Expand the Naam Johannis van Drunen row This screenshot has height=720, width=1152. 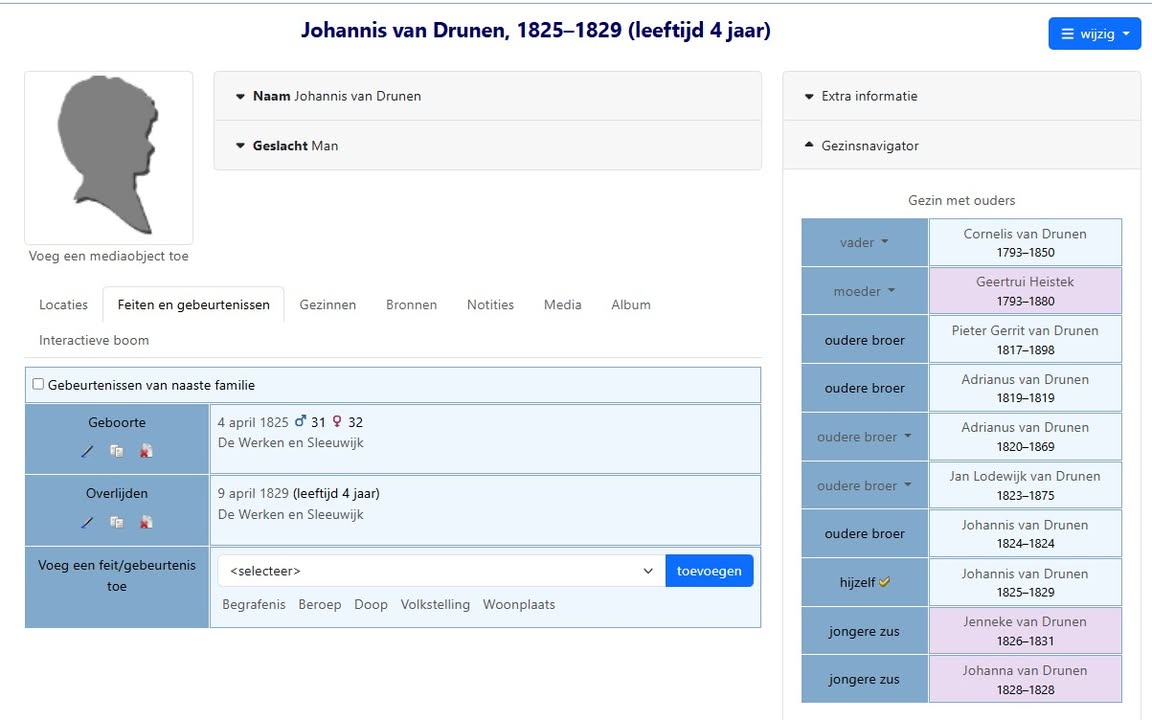[x=336, y=96]
